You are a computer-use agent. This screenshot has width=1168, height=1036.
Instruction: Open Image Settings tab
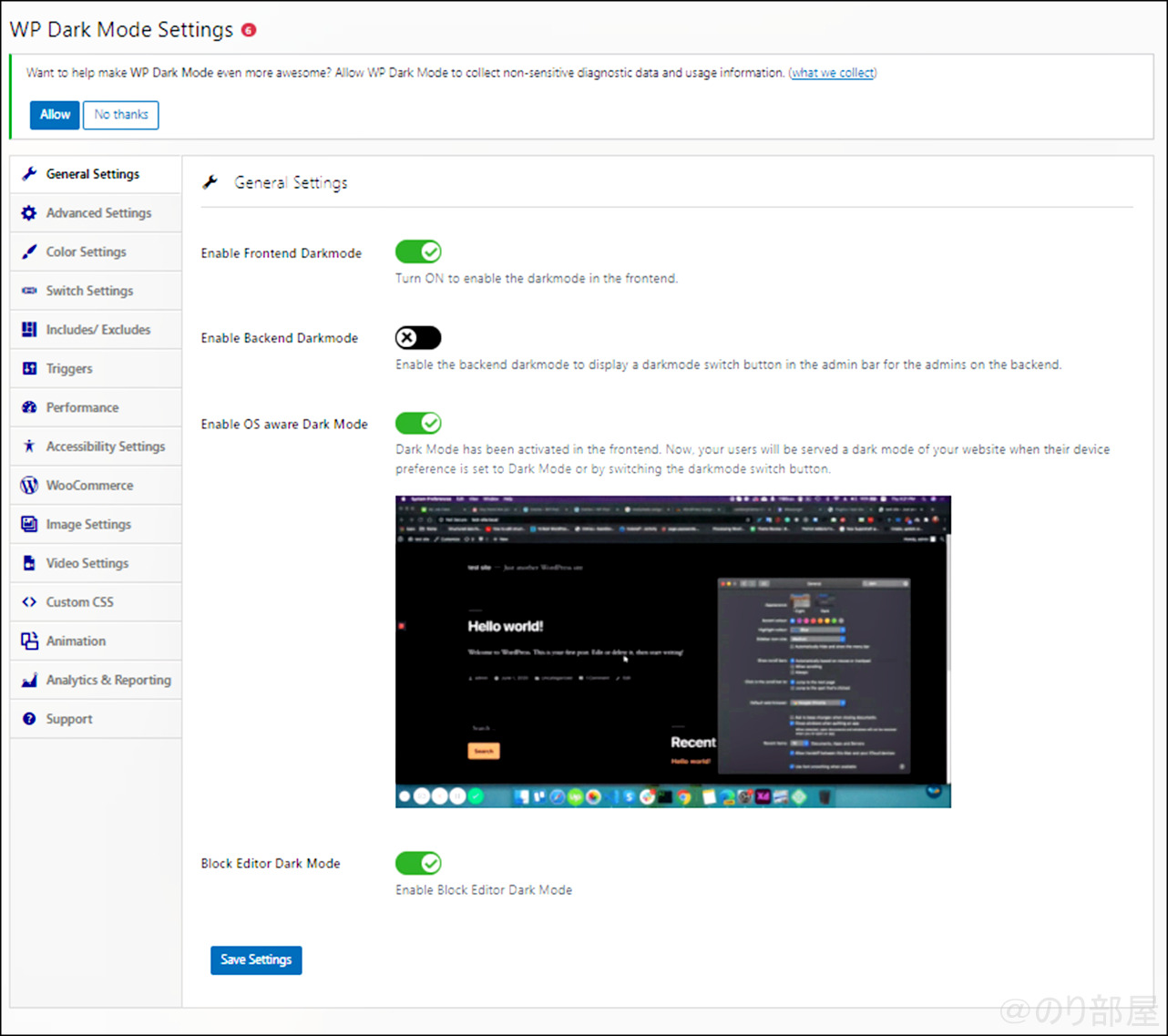point(96,524)
